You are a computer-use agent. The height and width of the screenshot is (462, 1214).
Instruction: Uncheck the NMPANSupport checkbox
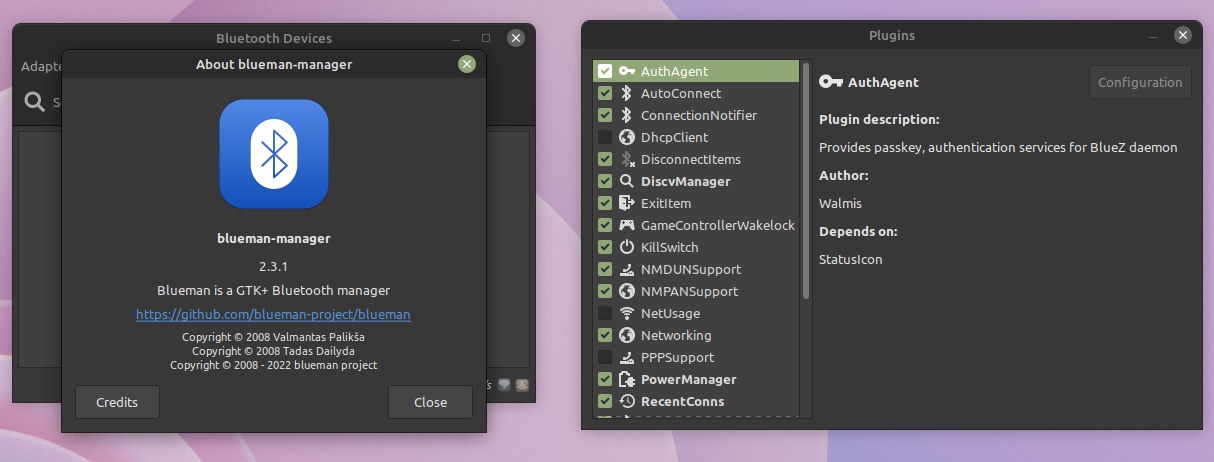(x=605, y=291)
